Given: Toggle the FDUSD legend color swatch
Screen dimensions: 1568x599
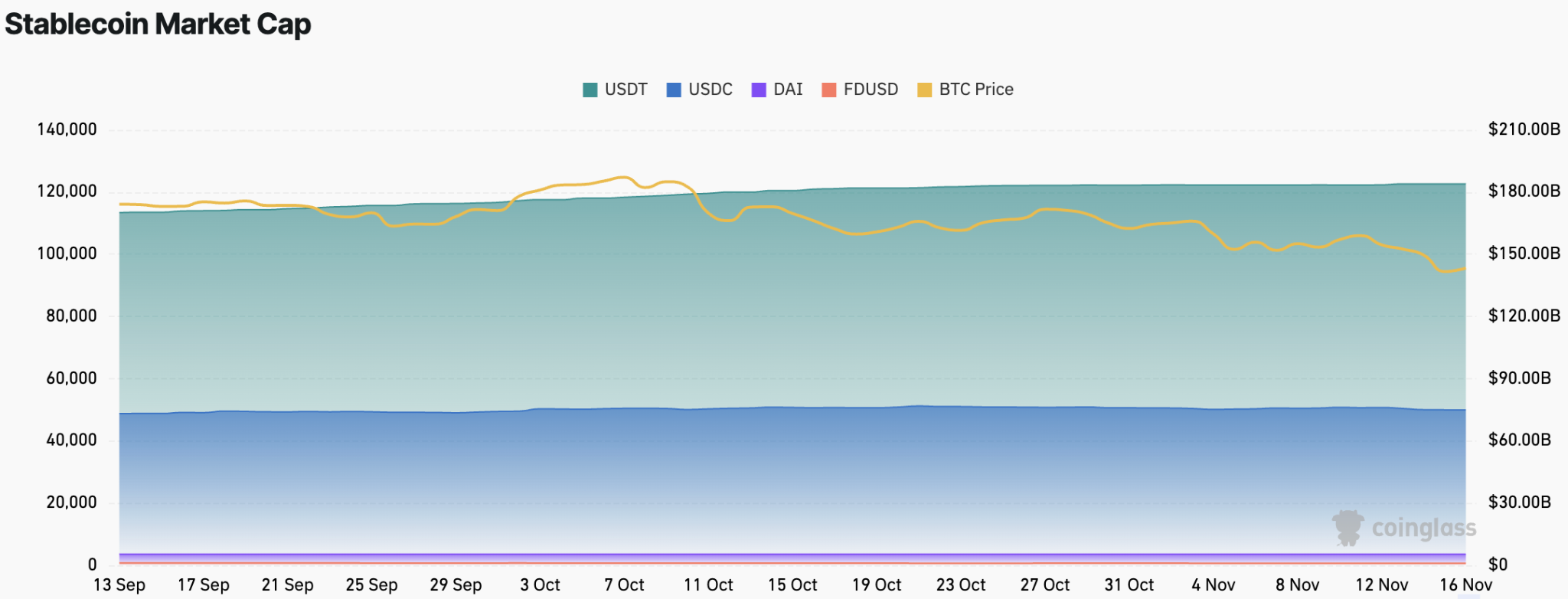Looking at the screenshot, I should 828,90.
